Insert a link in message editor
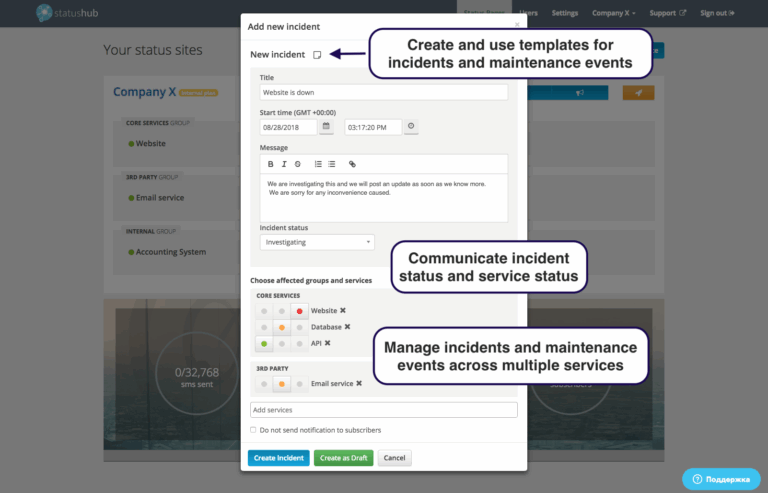This screenshot has height=493, width=768. [352, 164]
